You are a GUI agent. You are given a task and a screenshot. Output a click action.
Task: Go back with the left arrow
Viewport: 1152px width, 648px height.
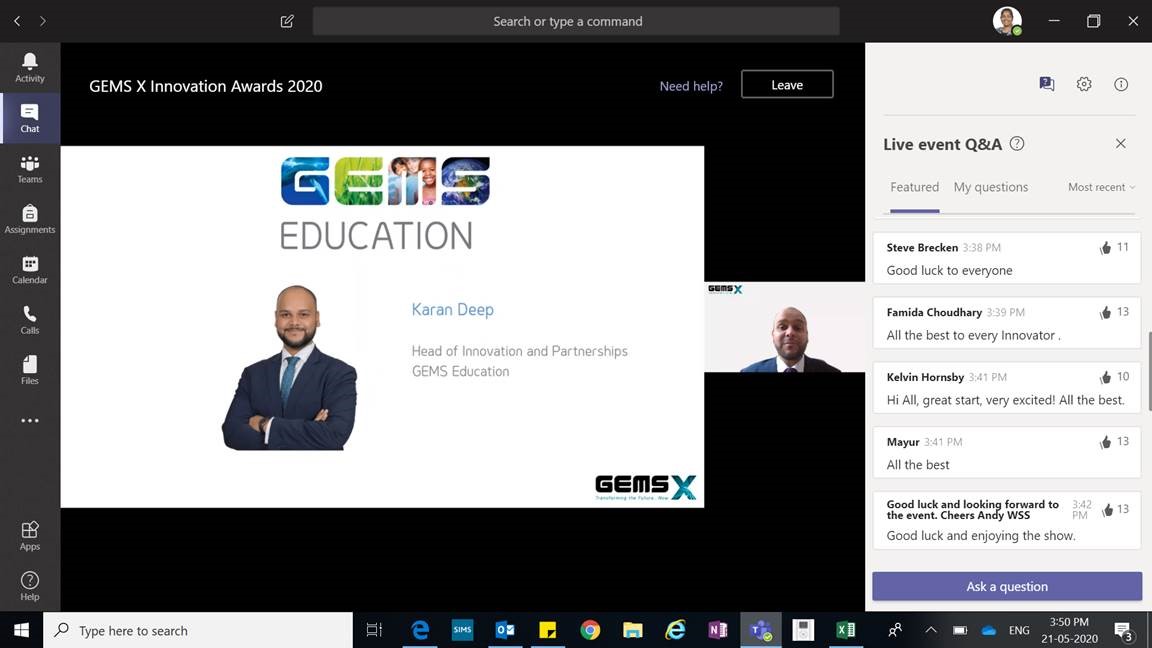pyautogui.click(x=17, y=21)
